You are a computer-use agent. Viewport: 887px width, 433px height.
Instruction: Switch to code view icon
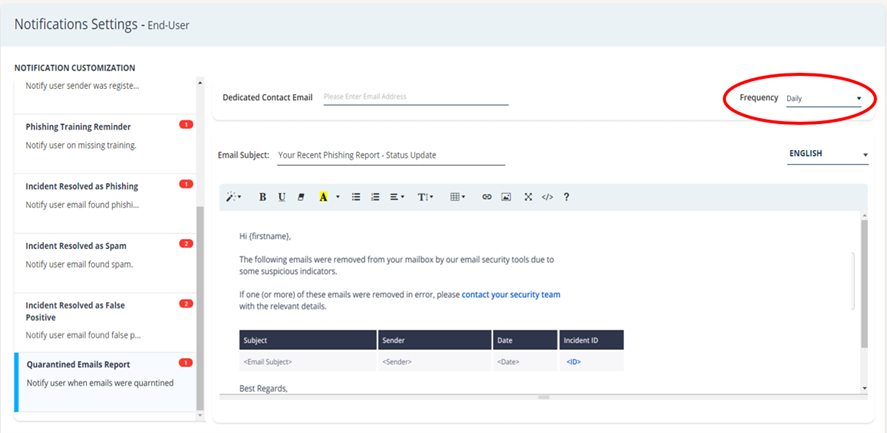tap(547, 197)
